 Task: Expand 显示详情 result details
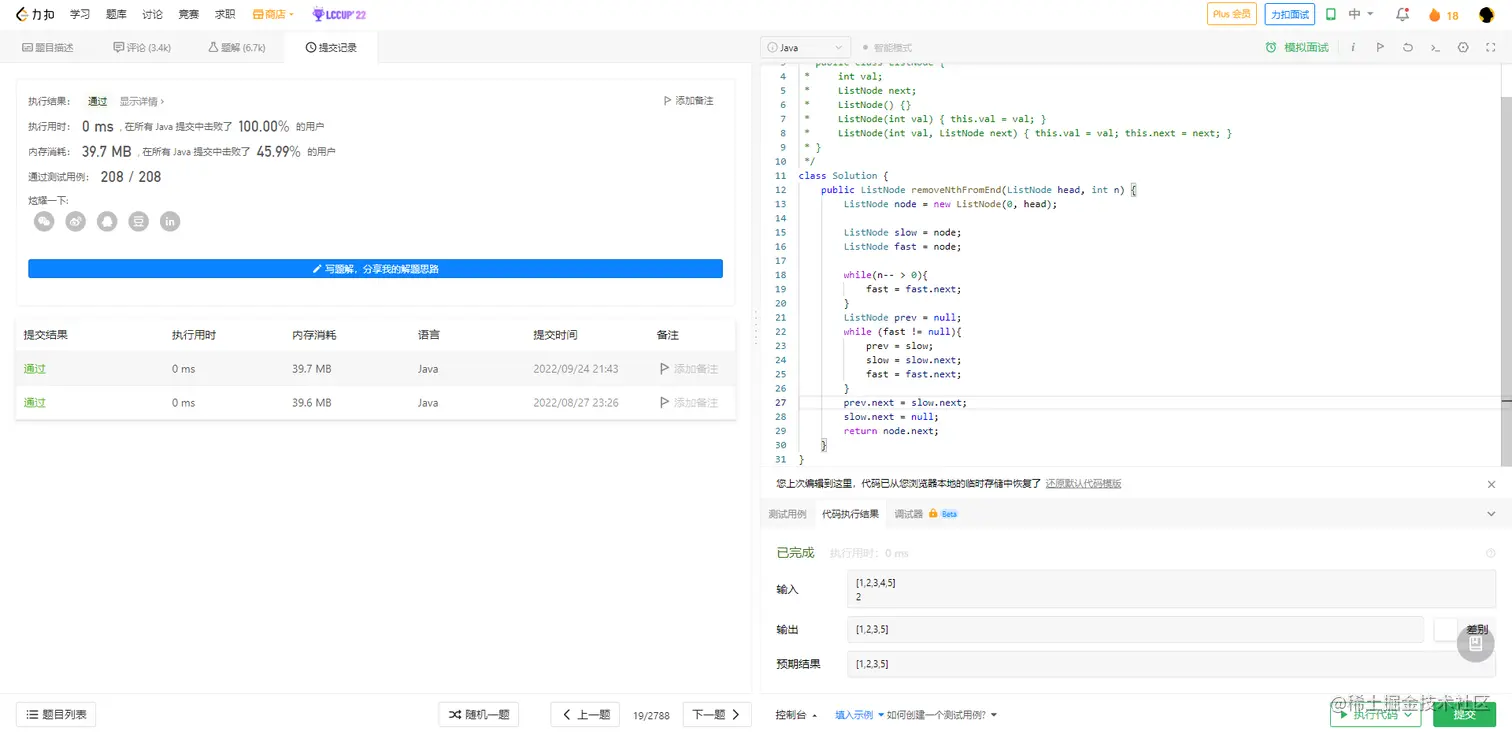(142, 101)
